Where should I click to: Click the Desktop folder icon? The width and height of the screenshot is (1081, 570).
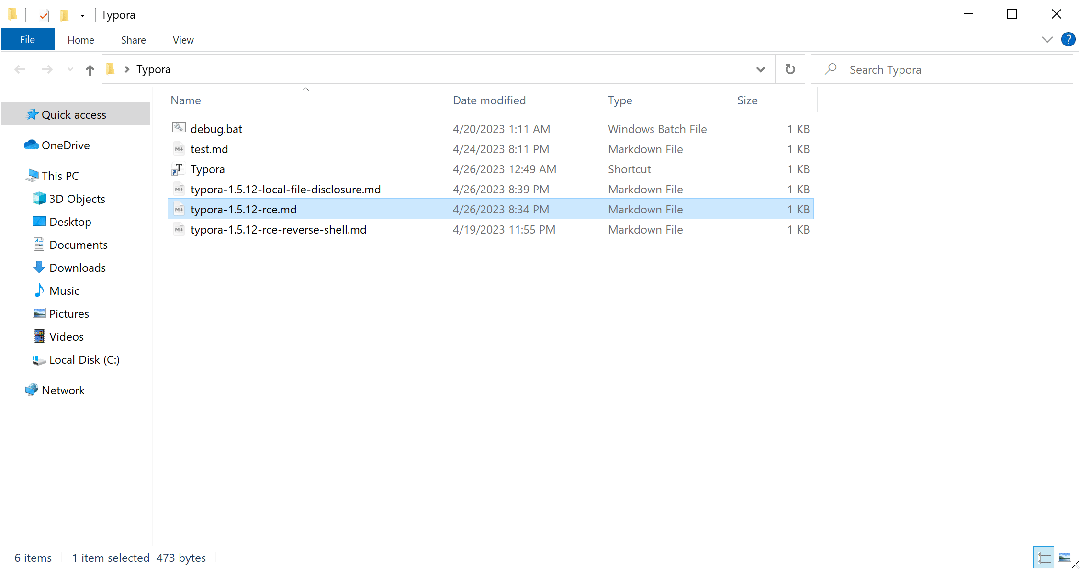[x=39, y=221]
